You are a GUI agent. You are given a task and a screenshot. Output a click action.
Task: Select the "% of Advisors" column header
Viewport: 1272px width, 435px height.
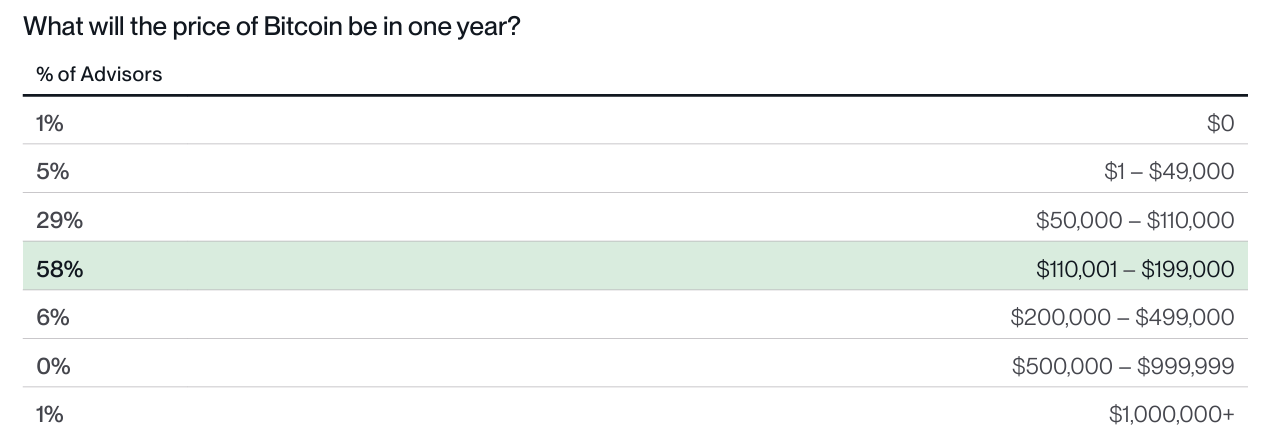tap(99, 74)
